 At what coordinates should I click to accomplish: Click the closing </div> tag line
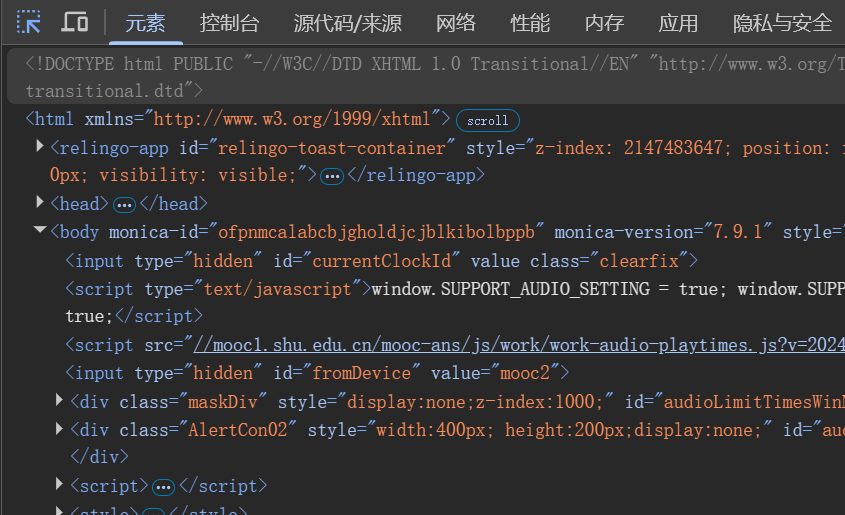click(100, 457)
